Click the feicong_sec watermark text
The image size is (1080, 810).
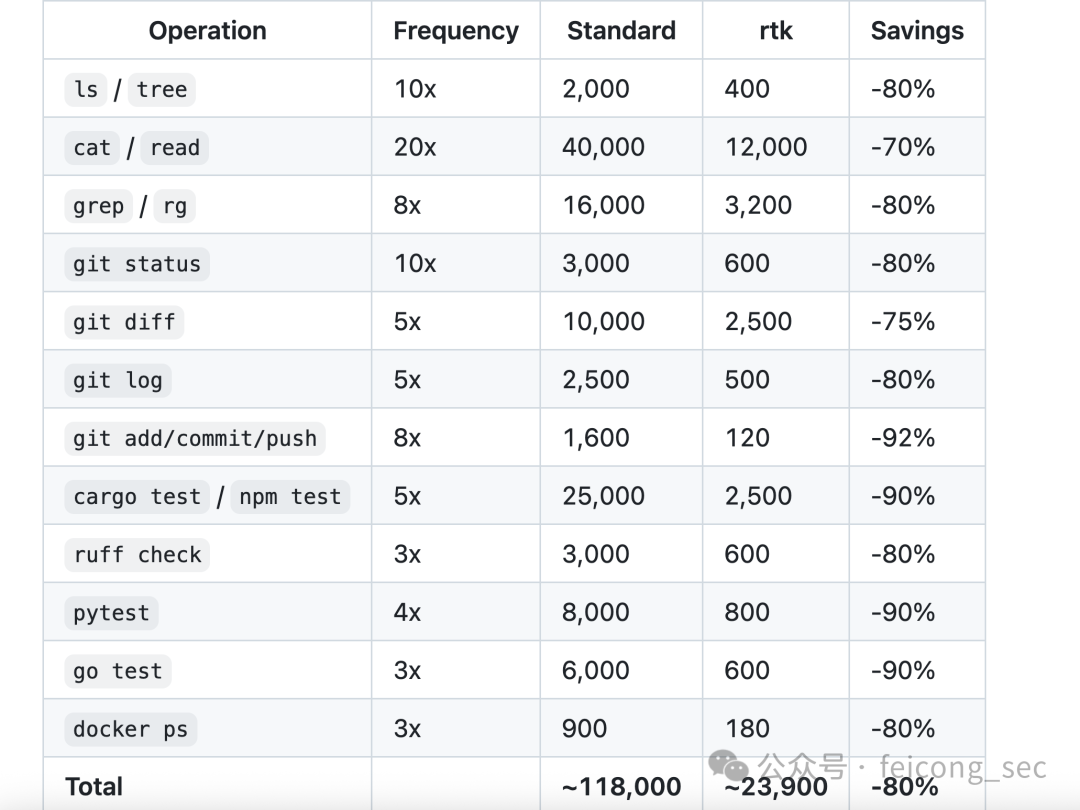[x=962, y=768]
